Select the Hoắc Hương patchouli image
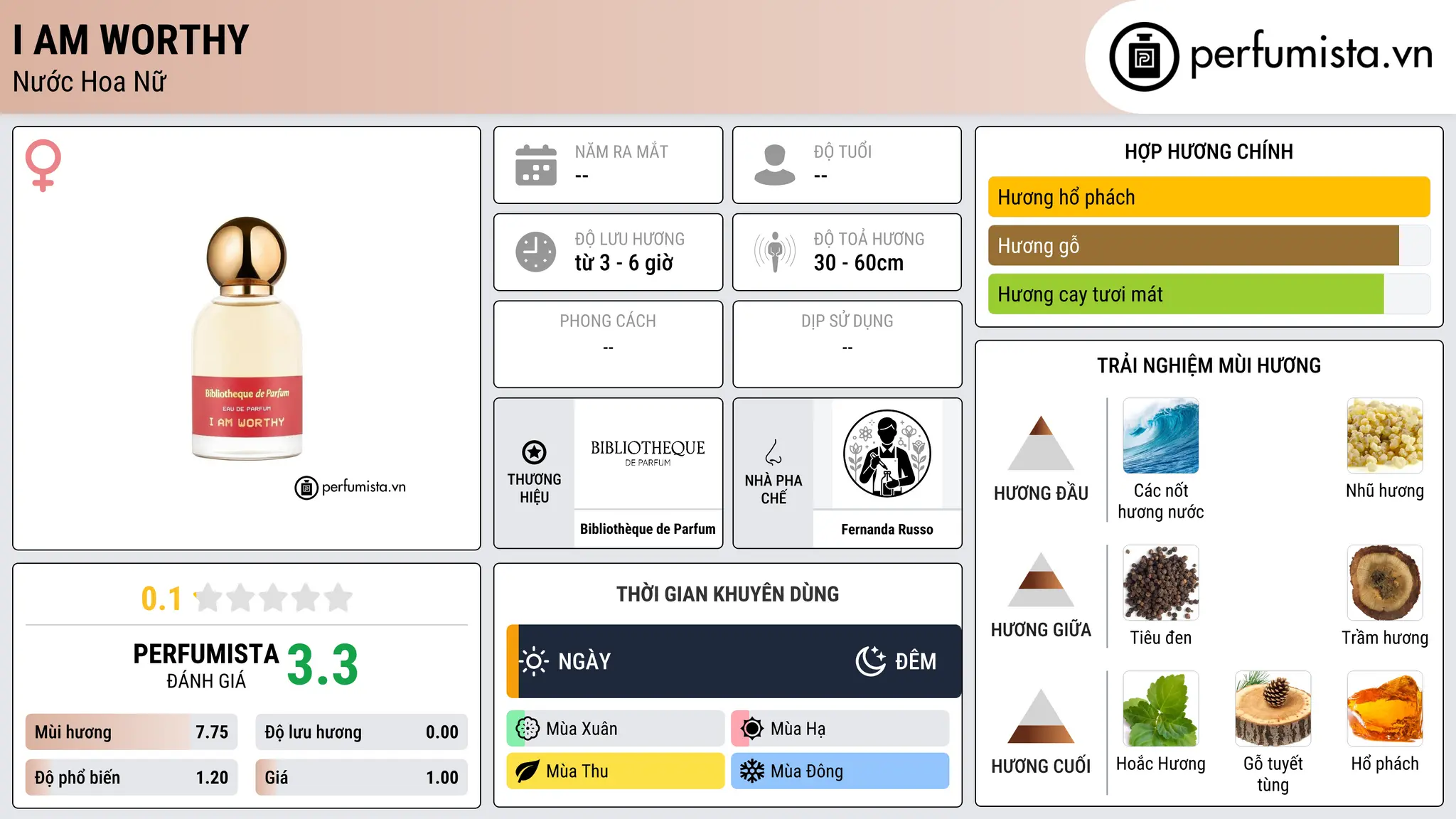Viewport: 1456px width, 819px height. (x=1161, y=709)
